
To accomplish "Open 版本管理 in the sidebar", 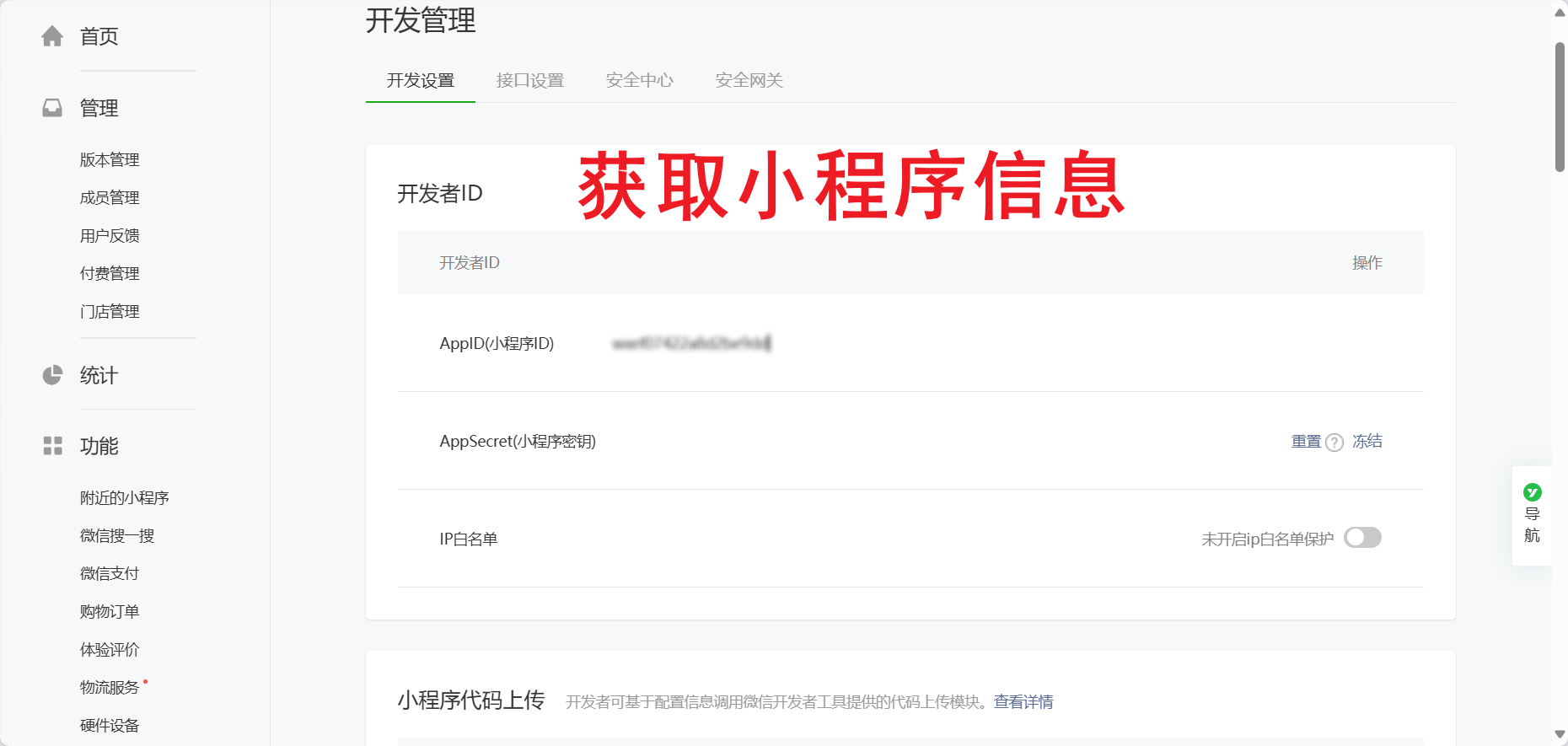I will click(110, 160).
